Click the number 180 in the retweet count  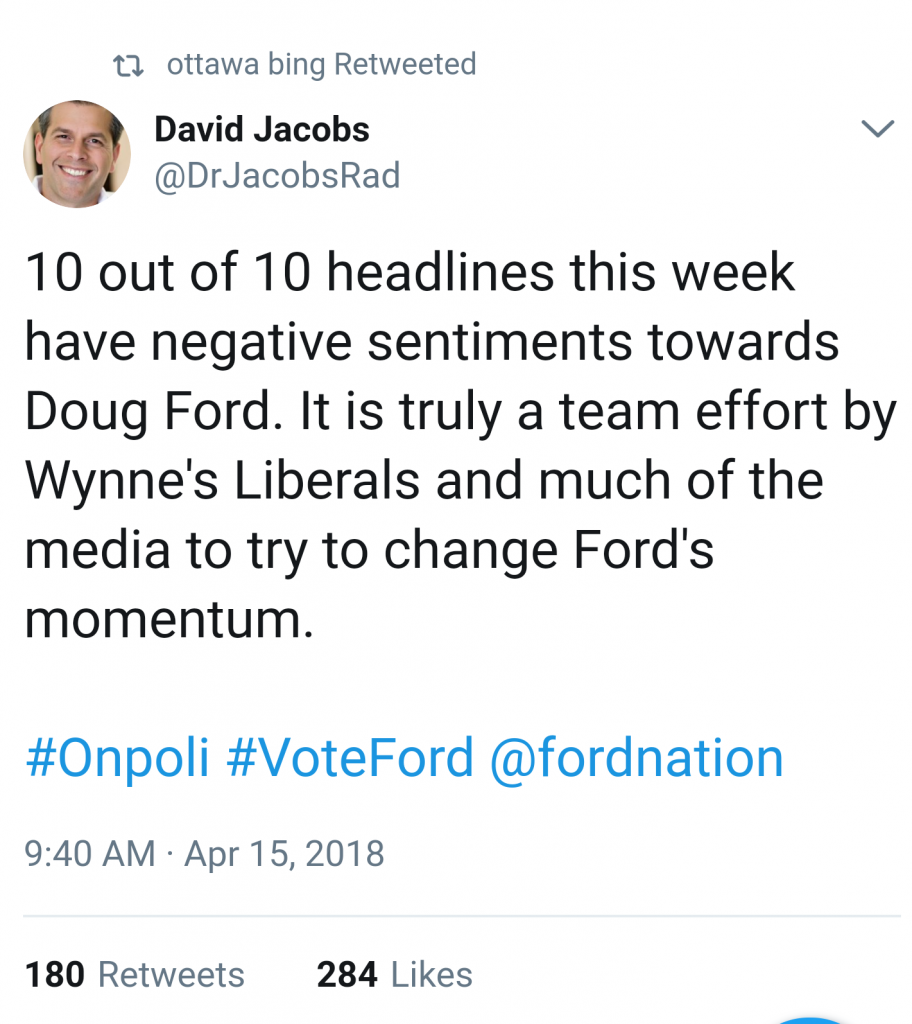[x=55, y=974]
